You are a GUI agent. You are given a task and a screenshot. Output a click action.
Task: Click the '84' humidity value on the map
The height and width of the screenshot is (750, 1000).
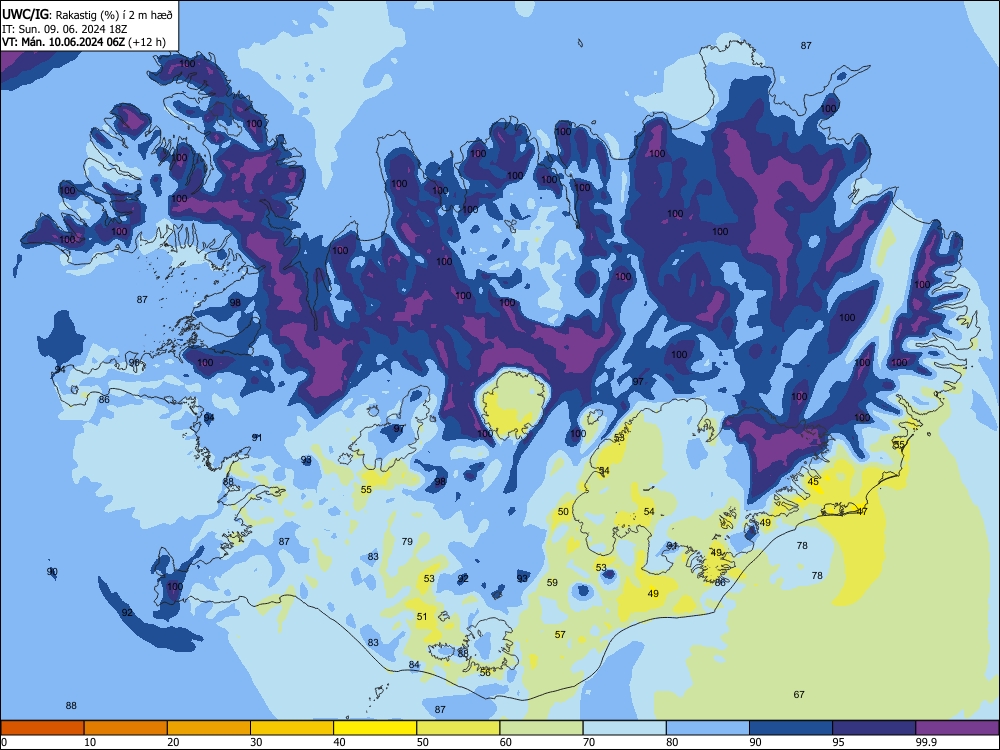click(414, 665)
